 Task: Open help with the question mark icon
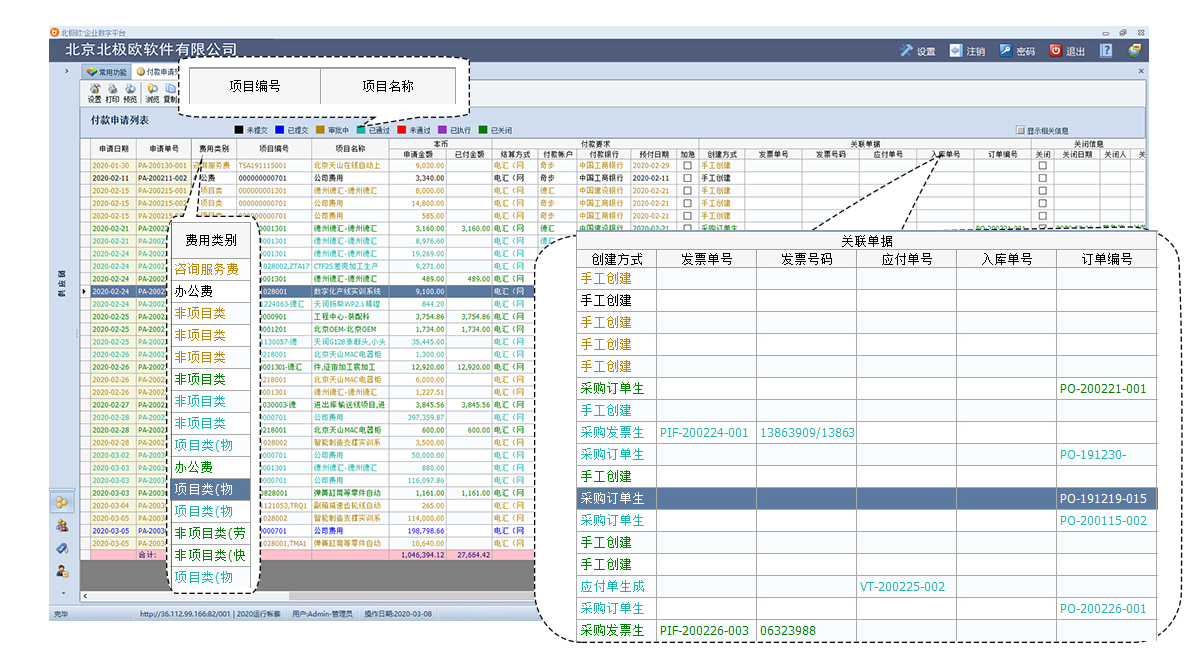coord(1106,50)
